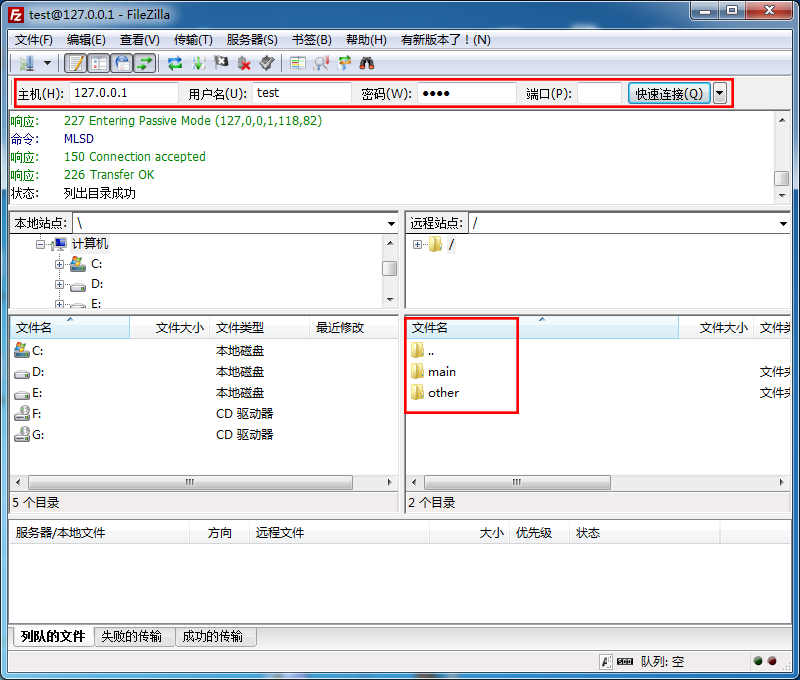
Task: Open the 有新版本了！(N) menu
Action: [x=445, y=40]
